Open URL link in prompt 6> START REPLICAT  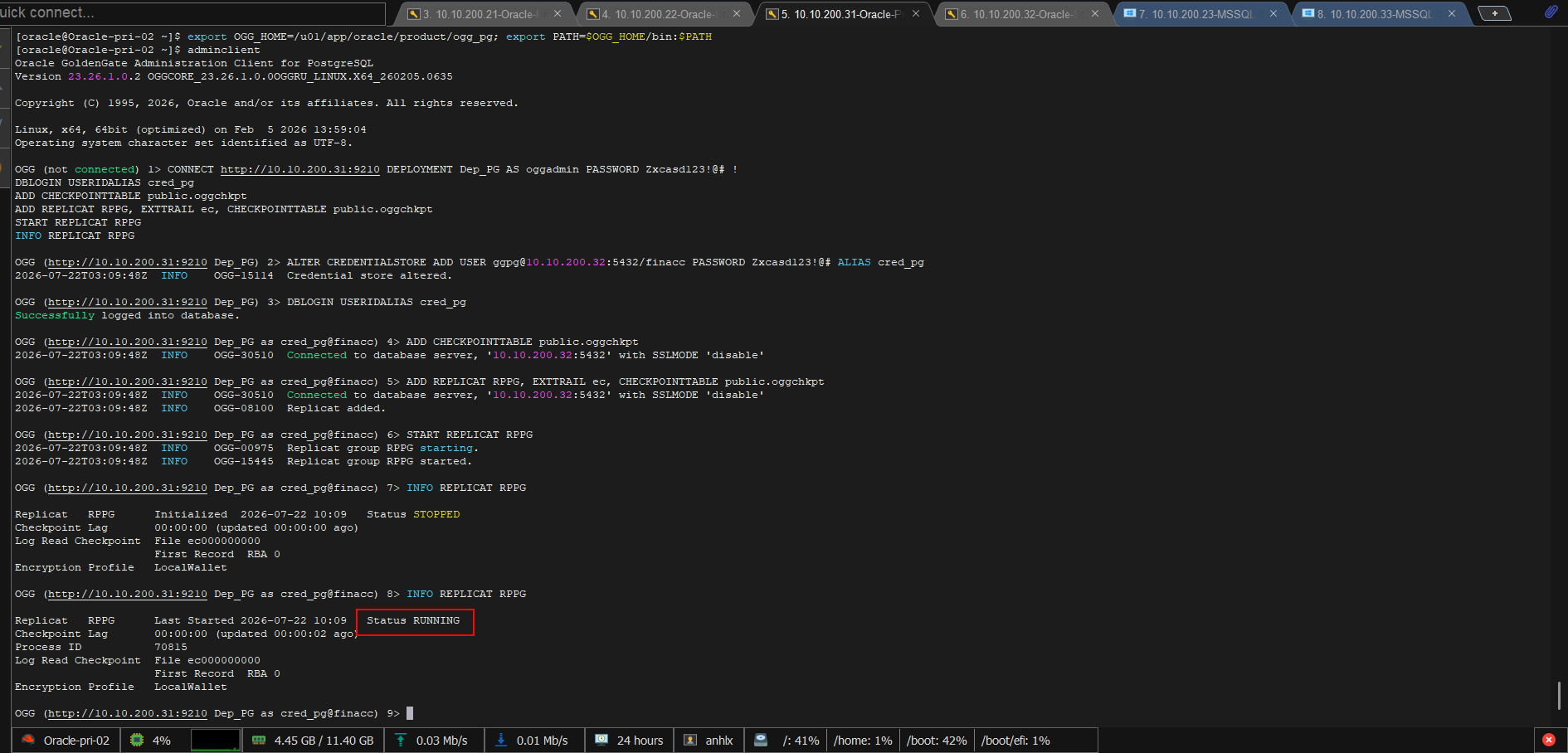click(127, 435)
